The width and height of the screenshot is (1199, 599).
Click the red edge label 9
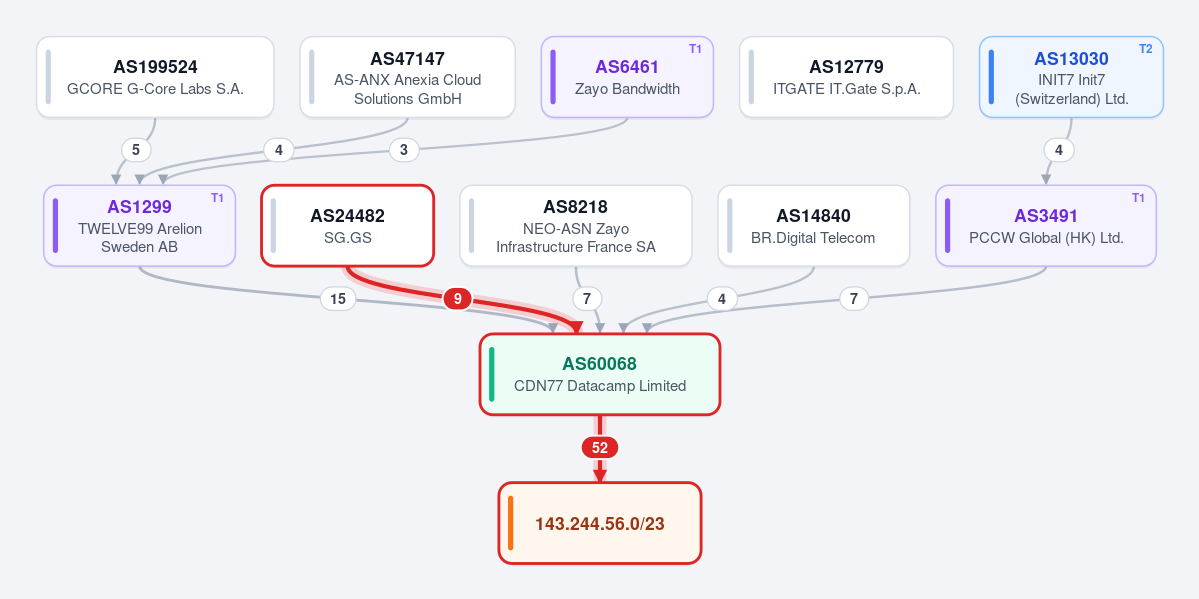click(457, 299)
